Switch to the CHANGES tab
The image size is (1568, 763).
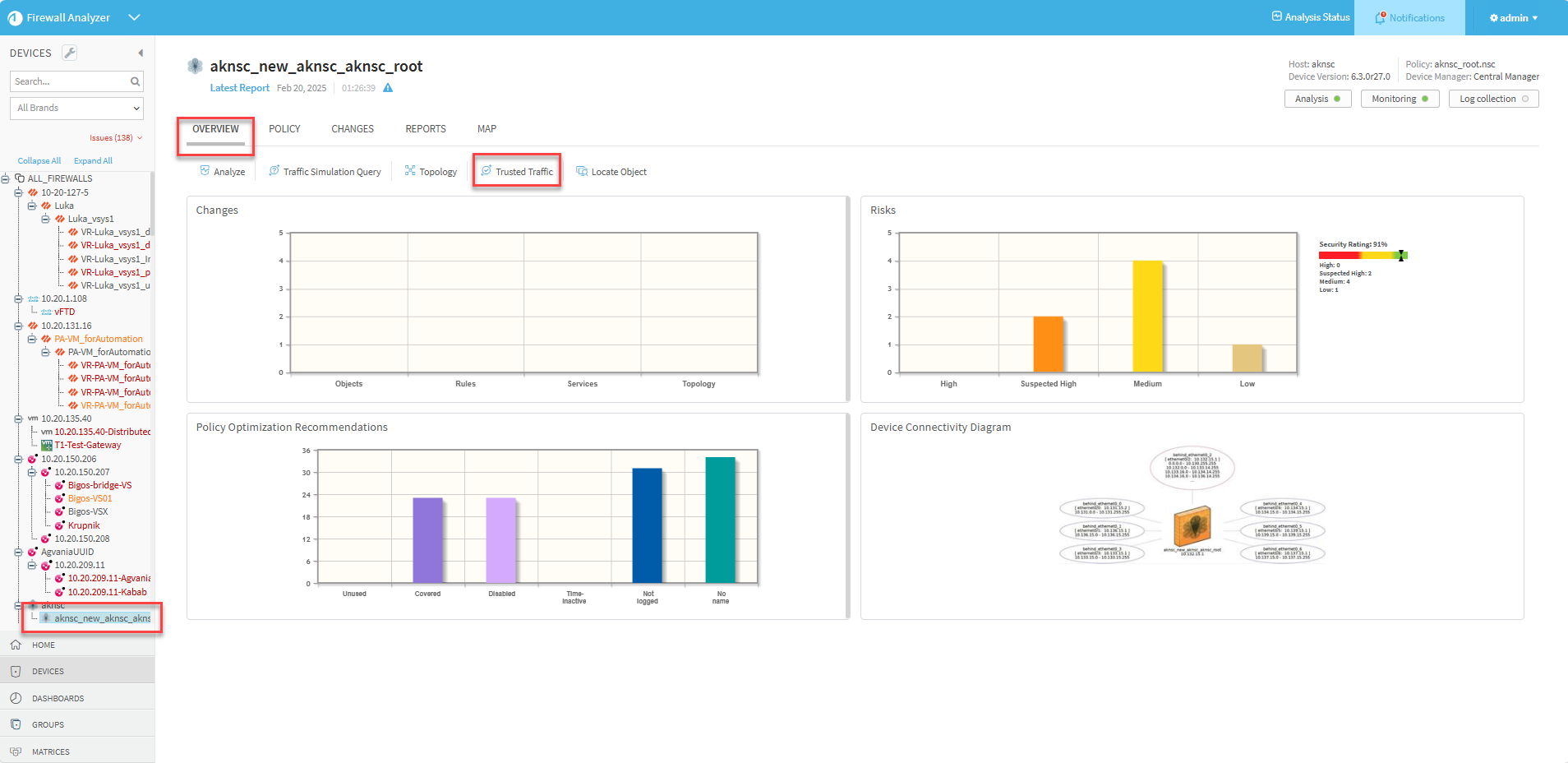tap(353, 129)
